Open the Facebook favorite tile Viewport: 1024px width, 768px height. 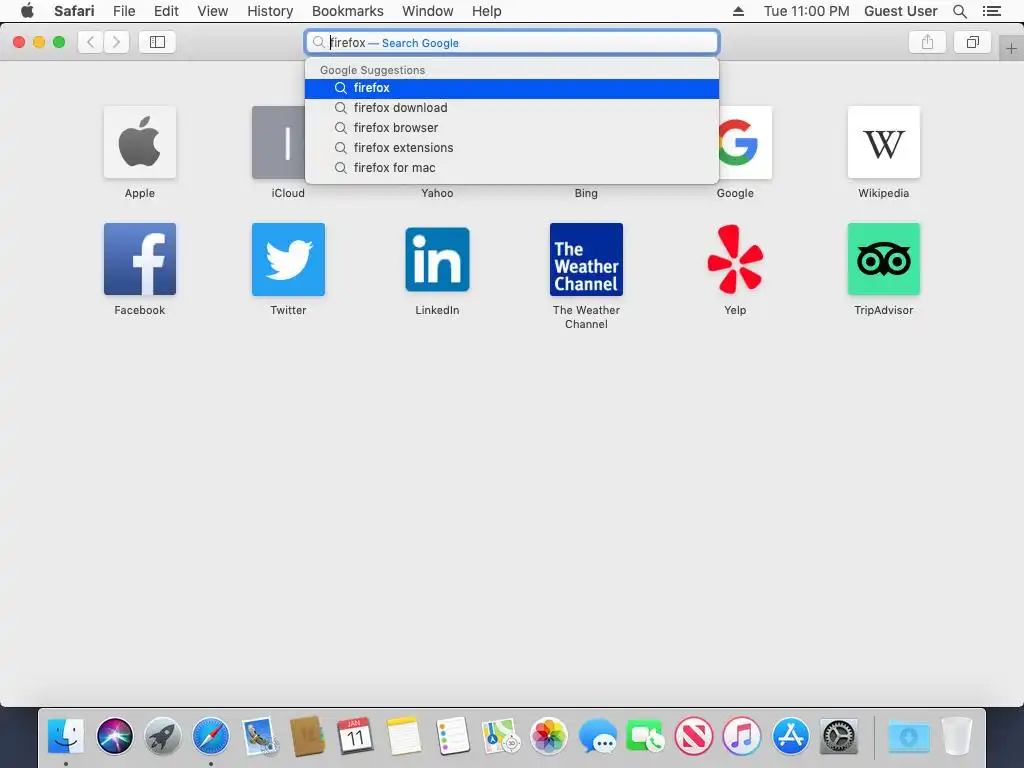[x=140, y=259]
